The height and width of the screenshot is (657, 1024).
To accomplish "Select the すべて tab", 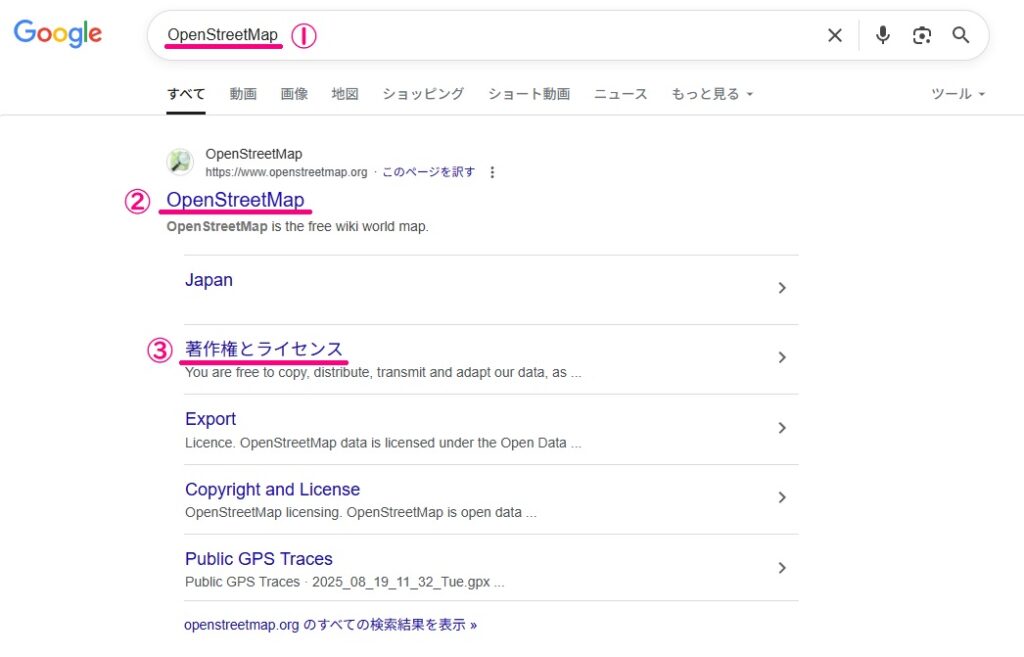I will pos(186,93).
